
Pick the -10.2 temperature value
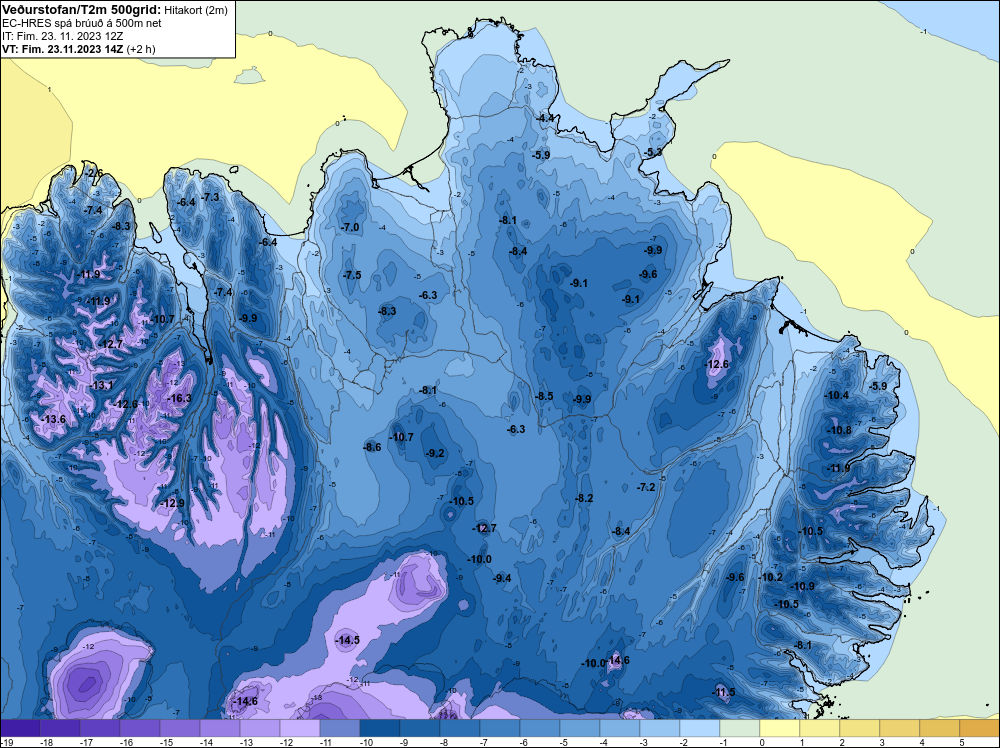click(770, 577)
